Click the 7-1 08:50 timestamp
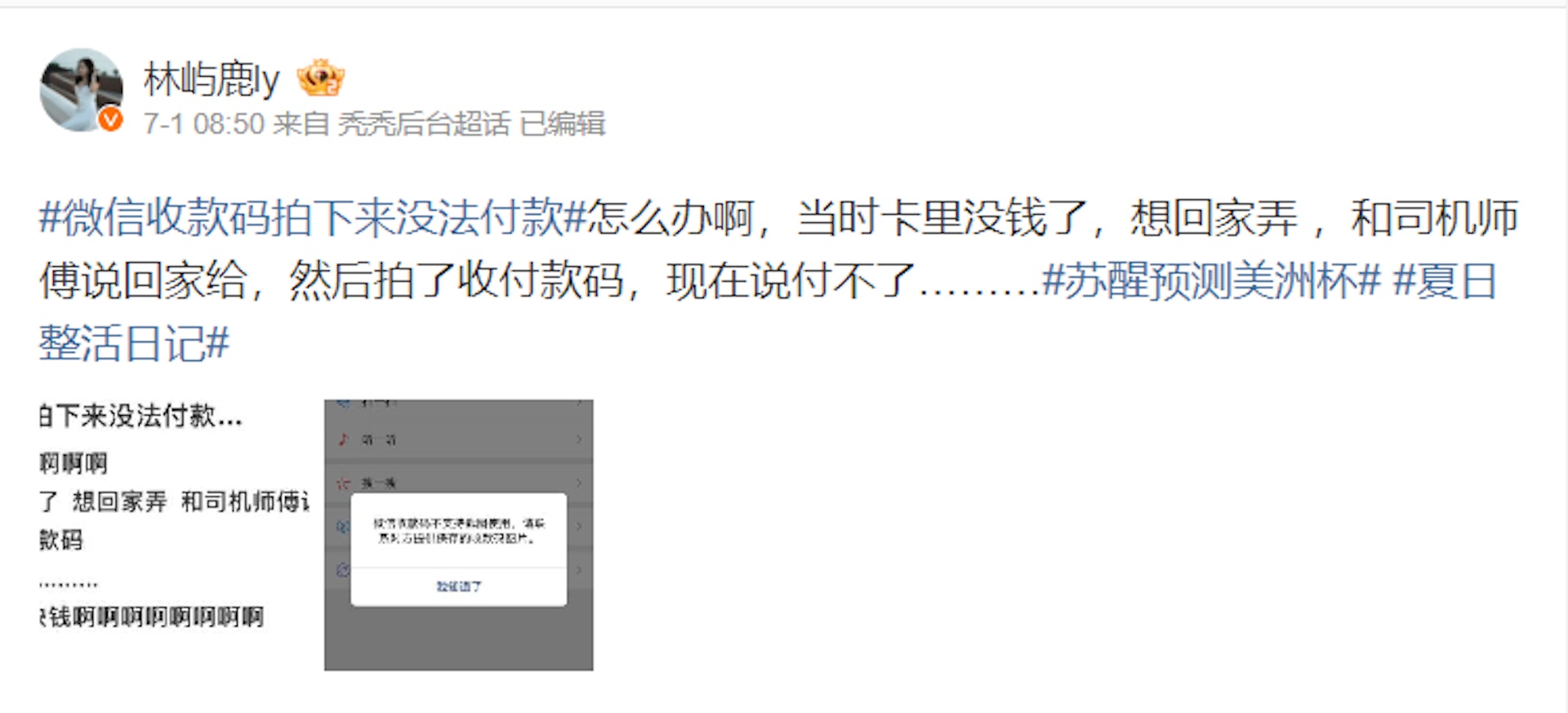Image resolution: width=1568 pixels, height=713 pixels. click(204, 124)
